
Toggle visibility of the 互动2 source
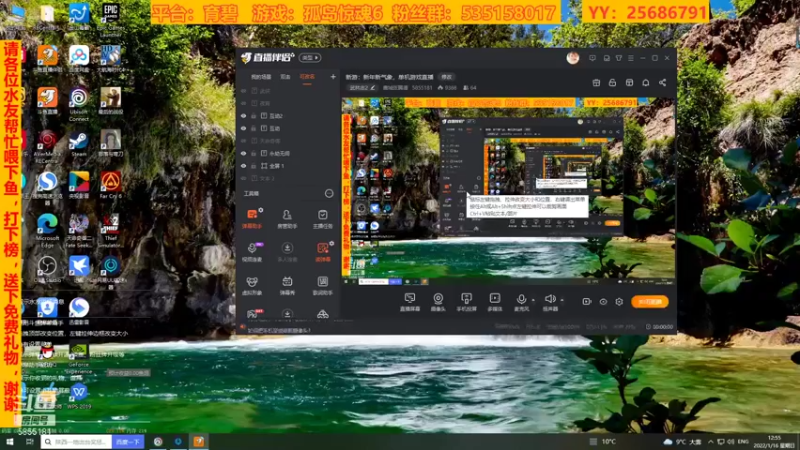(243, 116)
